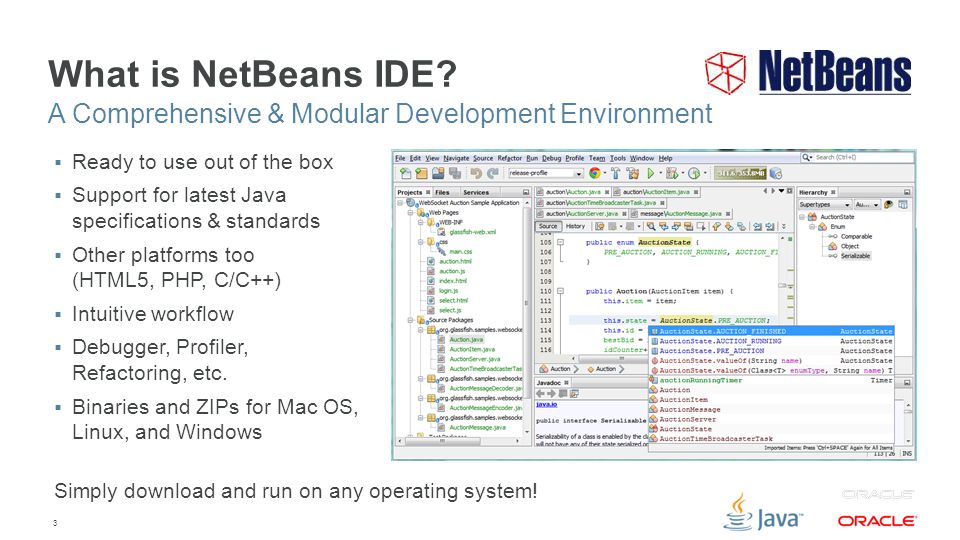Click the Chrome browser selector icon
The height and width of the screenshot is (540, 960).
point(595,173)
